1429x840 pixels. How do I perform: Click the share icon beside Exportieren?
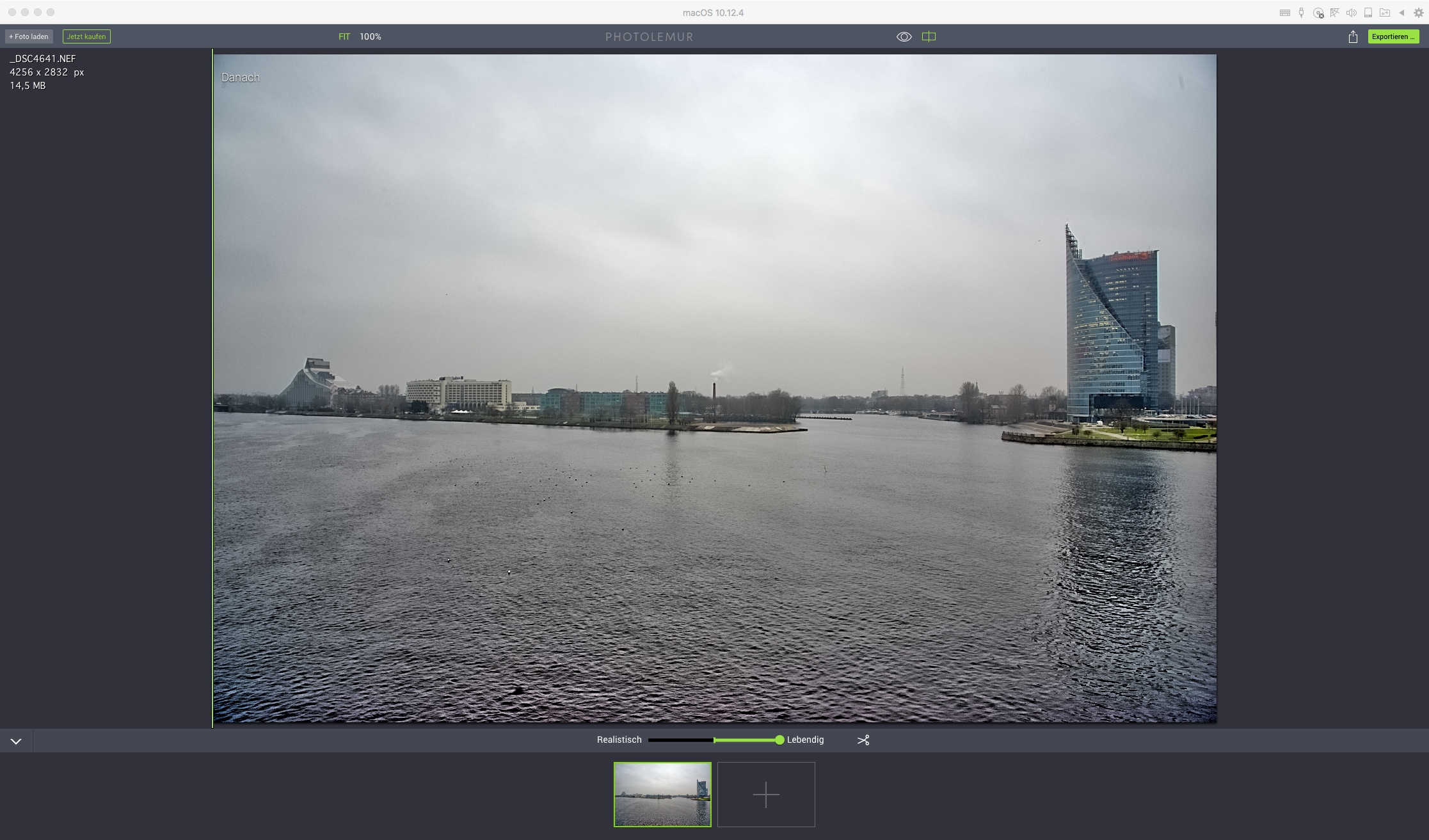point(1353,36)
